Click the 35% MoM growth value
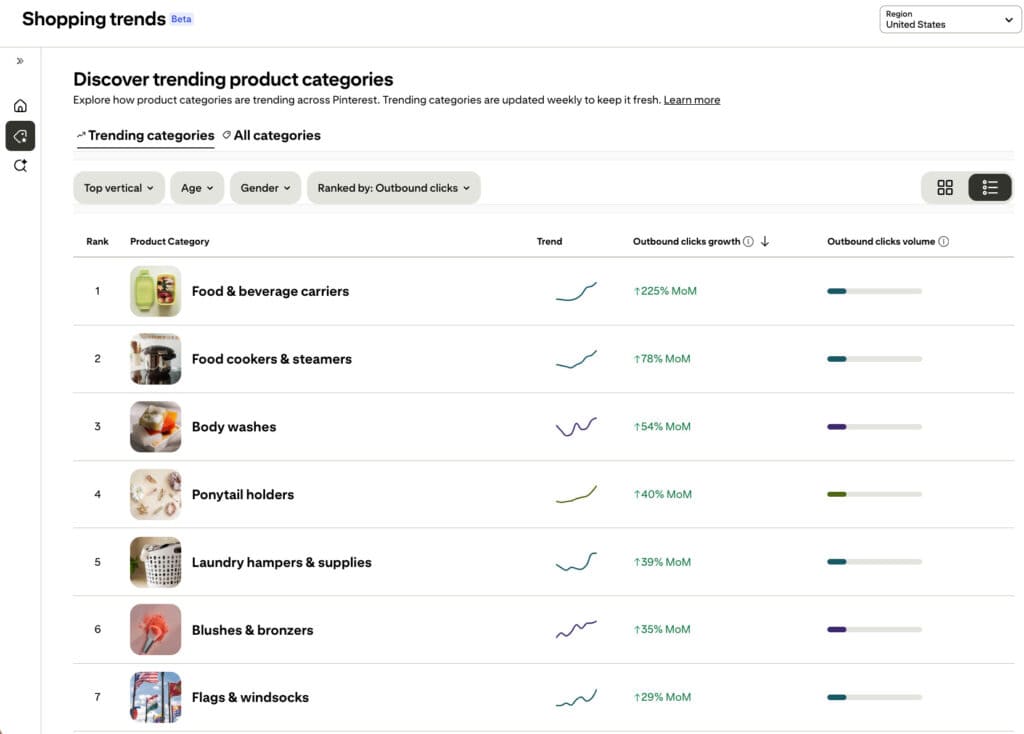The image size is (1024, 734). click(662, 630)
